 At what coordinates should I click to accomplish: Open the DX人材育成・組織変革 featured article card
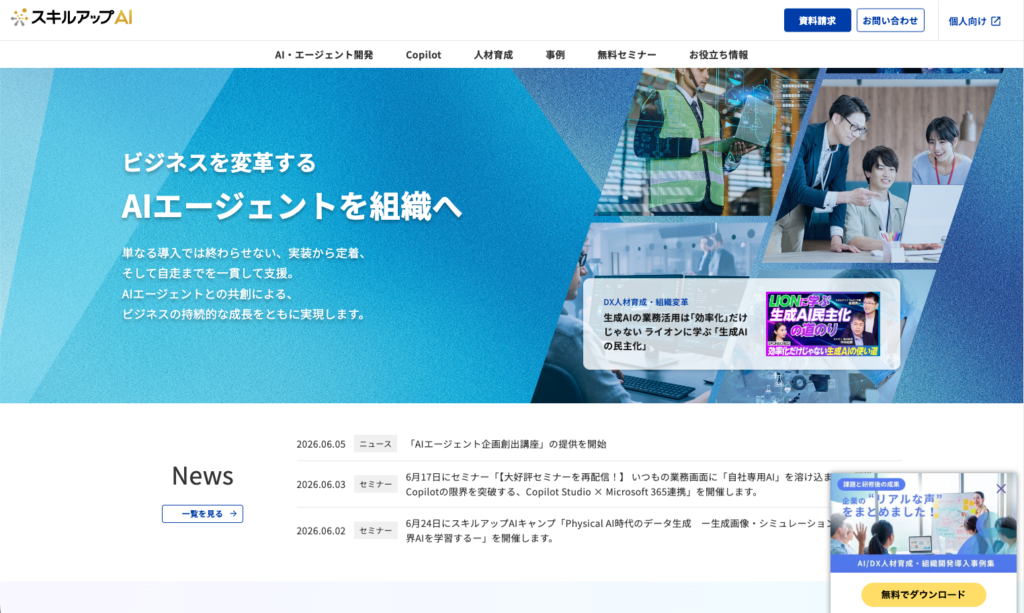[741, 324]
